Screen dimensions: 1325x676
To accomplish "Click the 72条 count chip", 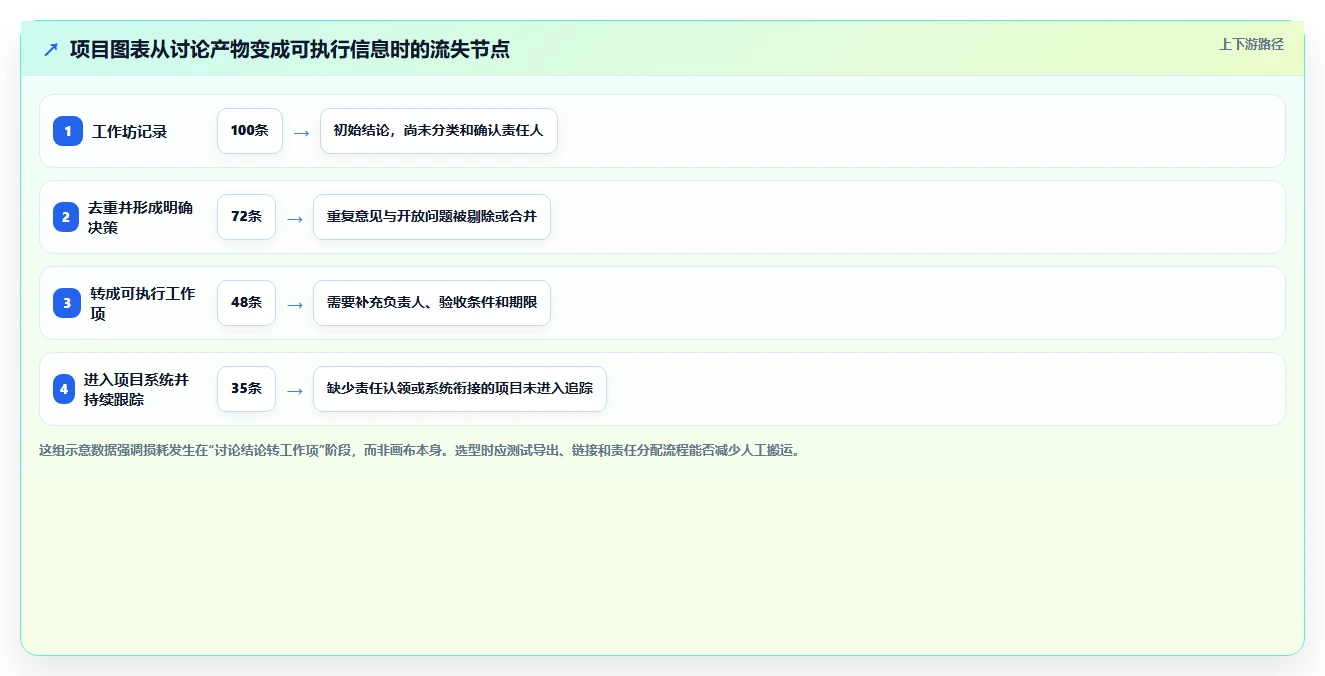I will click(x=246, y=217).
